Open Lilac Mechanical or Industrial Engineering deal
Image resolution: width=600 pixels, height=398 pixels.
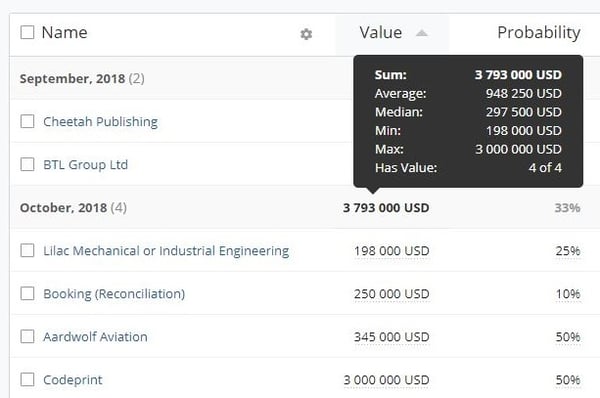pyautogui.click(x=166, y=251)
